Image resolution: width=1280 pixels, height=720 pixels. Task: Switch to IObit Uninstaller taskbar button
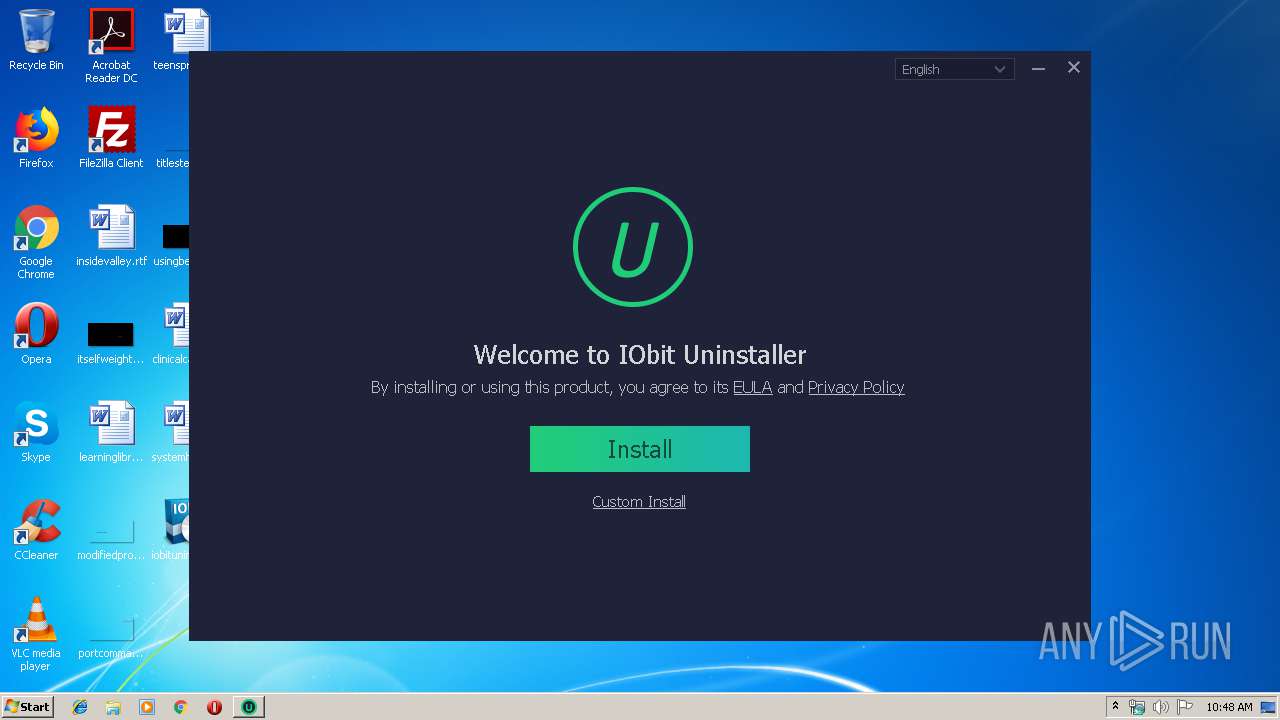pyautogui.click(x=249, y=707)
